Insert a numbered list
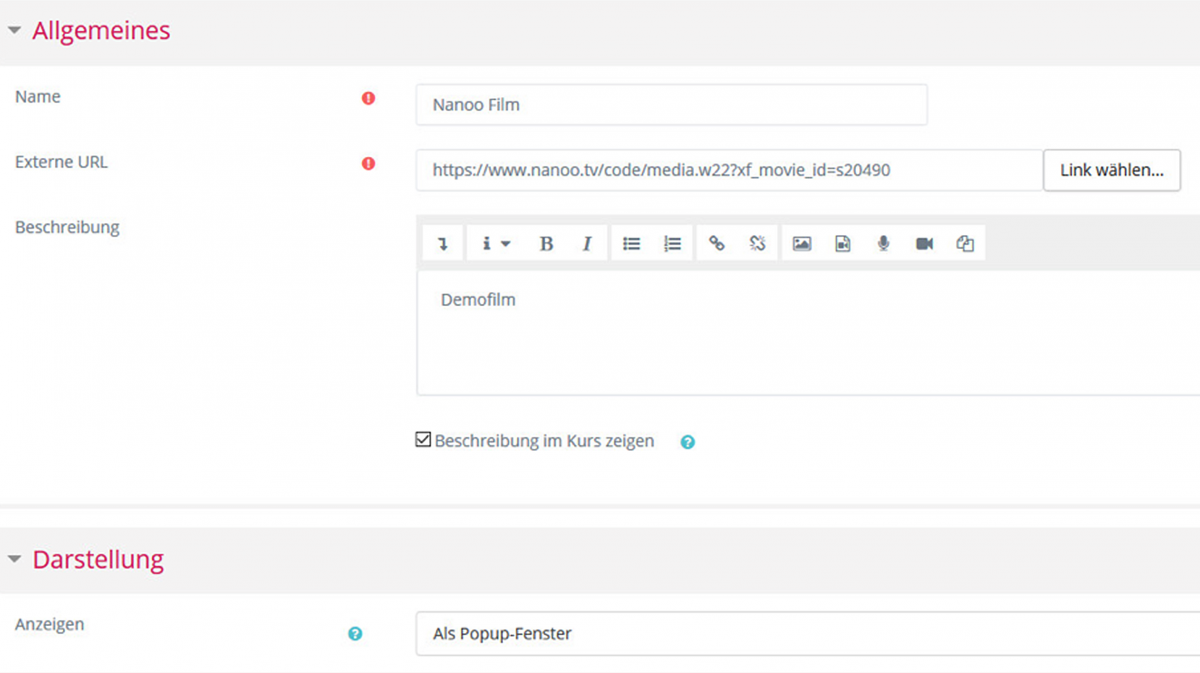The width and height of the screenshot is (1200, 673). [672, 243]
